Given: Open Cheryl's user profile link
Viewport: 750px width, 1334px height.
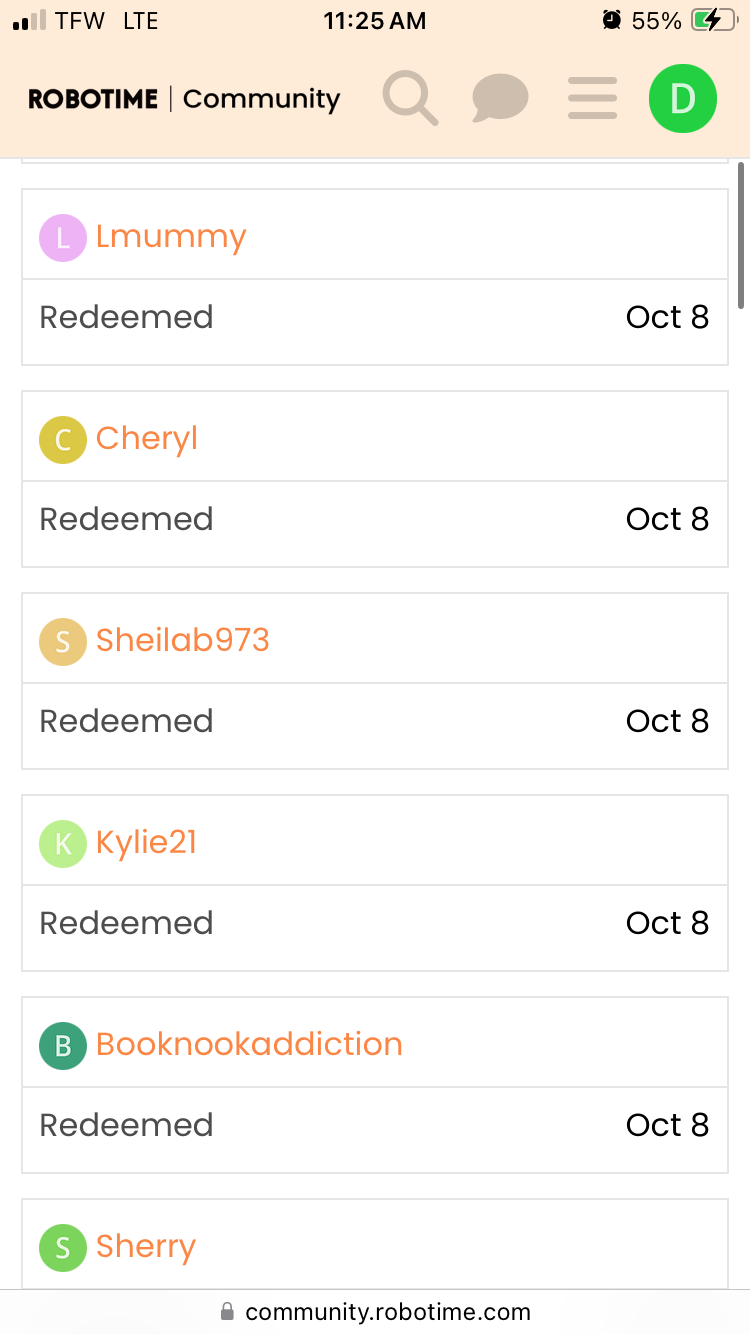Looking at the screenshot, I should tap(147, 439).
